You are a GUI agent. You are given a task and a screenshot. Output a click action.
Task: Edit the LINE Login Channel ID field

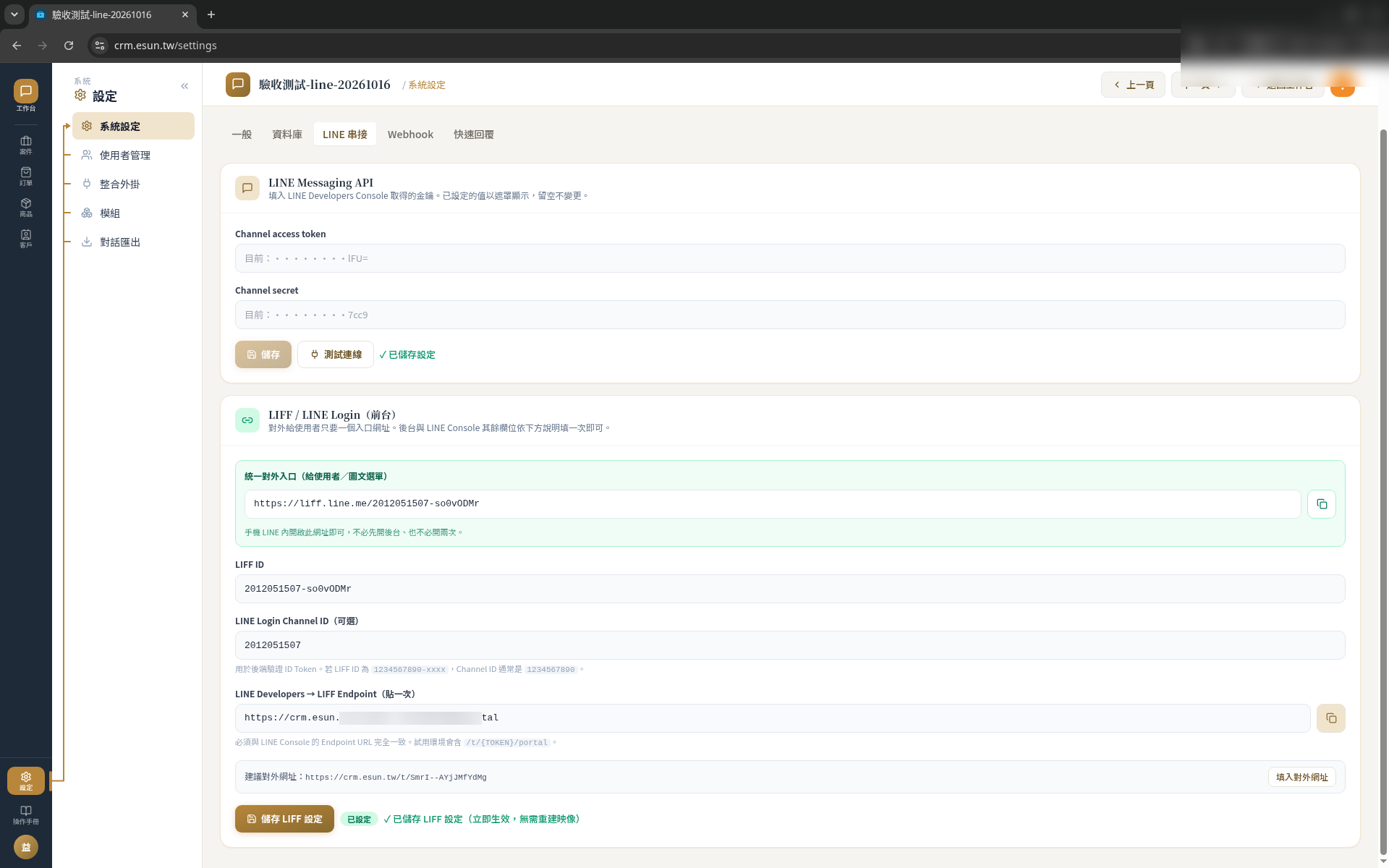point(790,645)
